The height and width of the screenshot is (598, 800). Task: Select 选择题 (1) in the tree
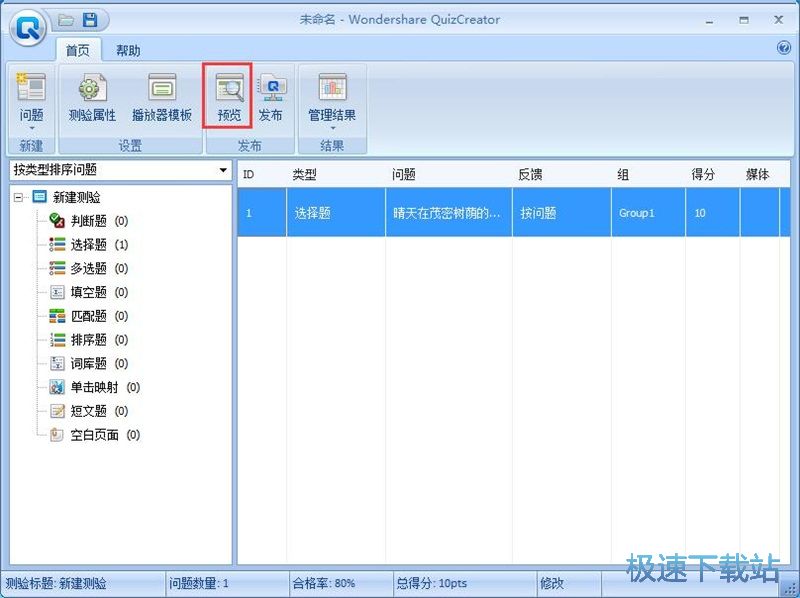click(88, 244)
